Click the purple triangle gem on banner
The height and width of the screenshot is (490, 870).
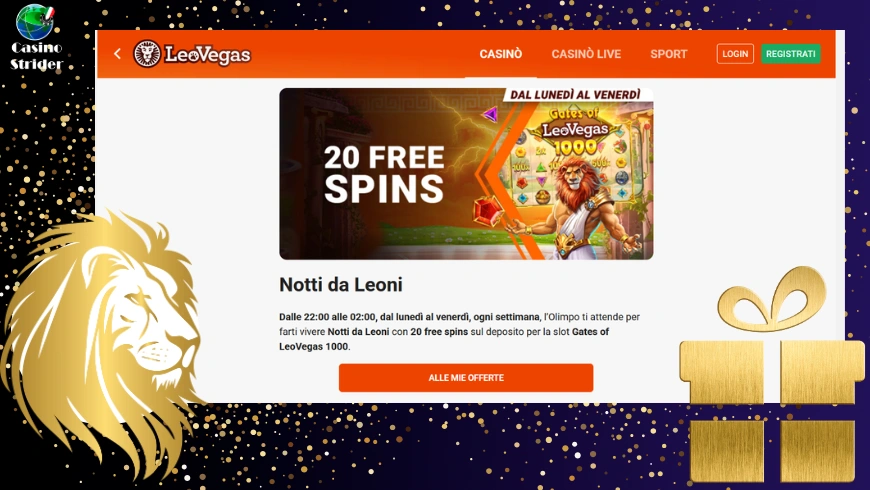[490, 115]
